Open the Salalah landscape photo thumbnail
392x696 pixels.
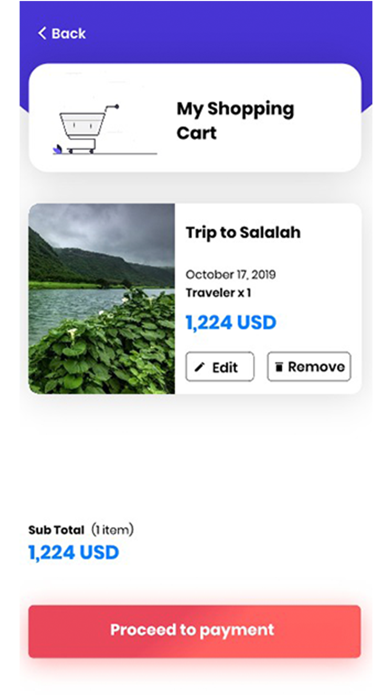(102, 298)
